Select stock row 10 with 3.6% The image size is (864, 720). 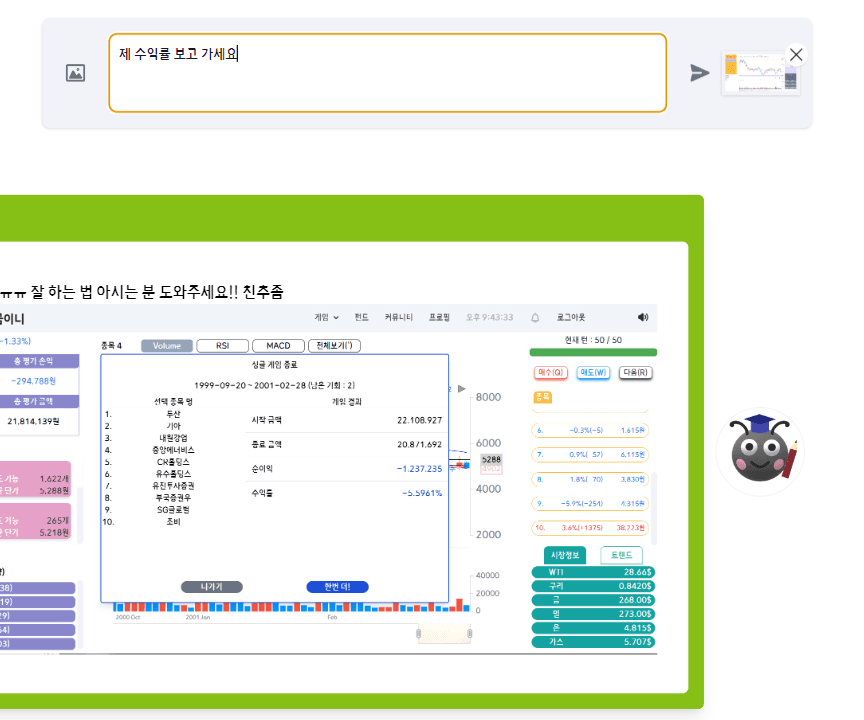[590, 528]
